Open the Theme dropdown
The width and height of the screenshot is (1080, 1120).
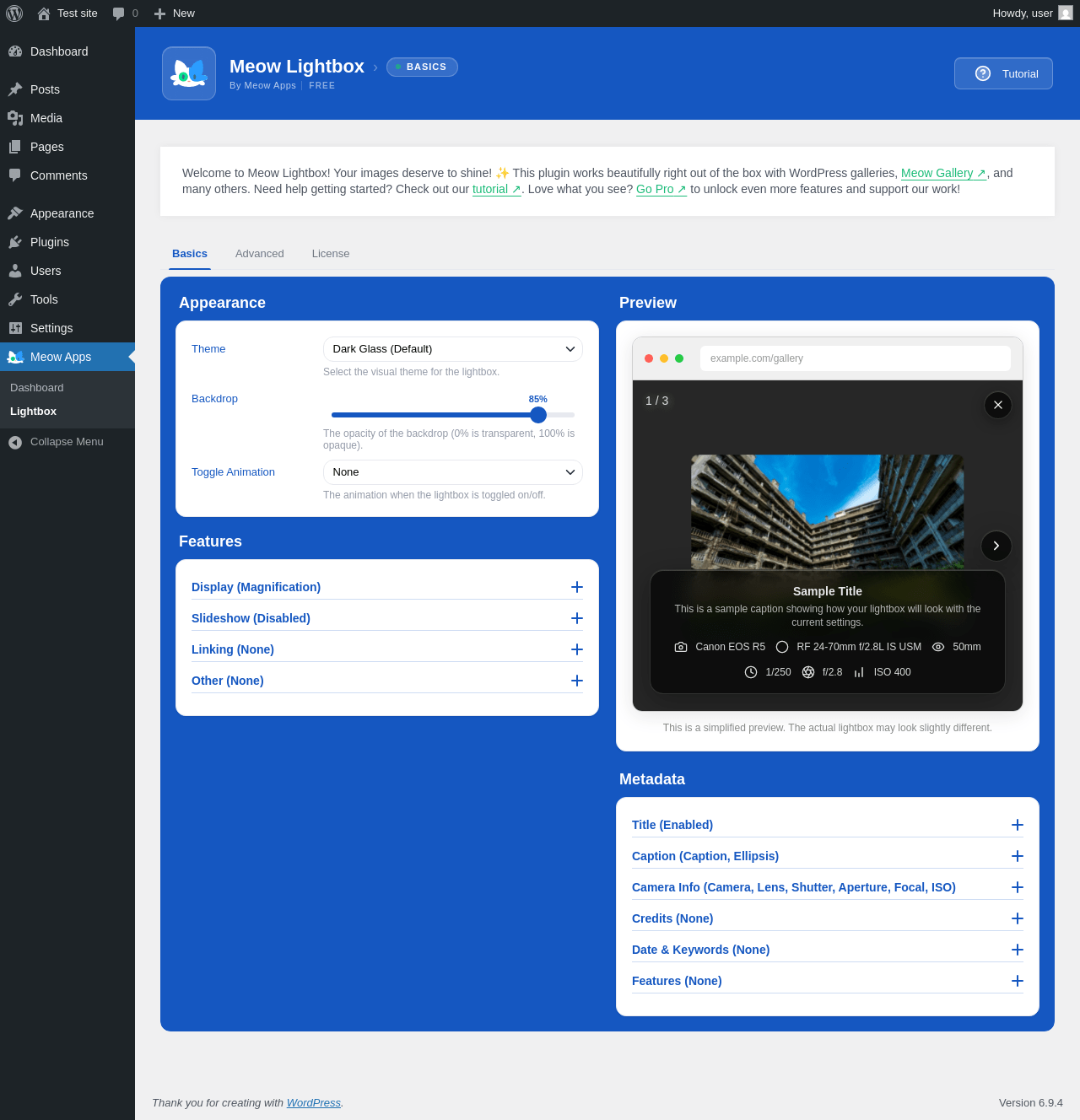point(453,349)
